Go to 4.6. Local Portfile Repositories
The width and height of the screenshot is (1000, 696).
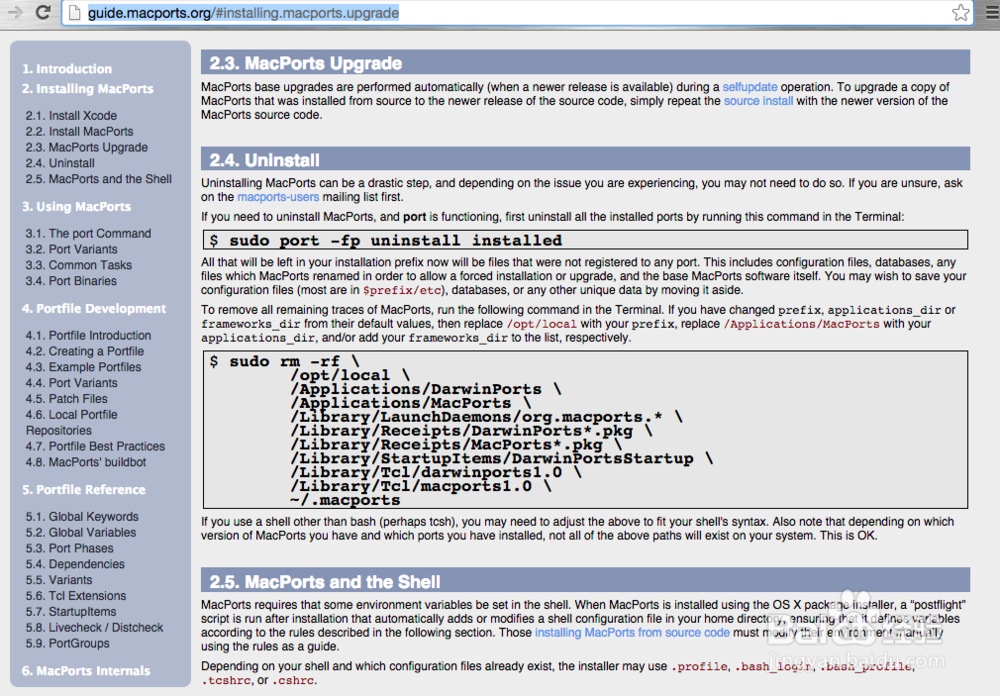(x=71, y=422)
